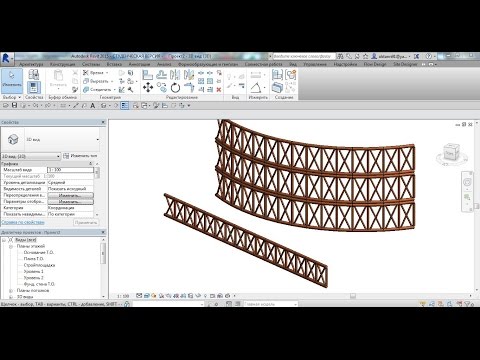
Task: Select the Trim/Extend to corner tool
Action: (x=189, y=88)
